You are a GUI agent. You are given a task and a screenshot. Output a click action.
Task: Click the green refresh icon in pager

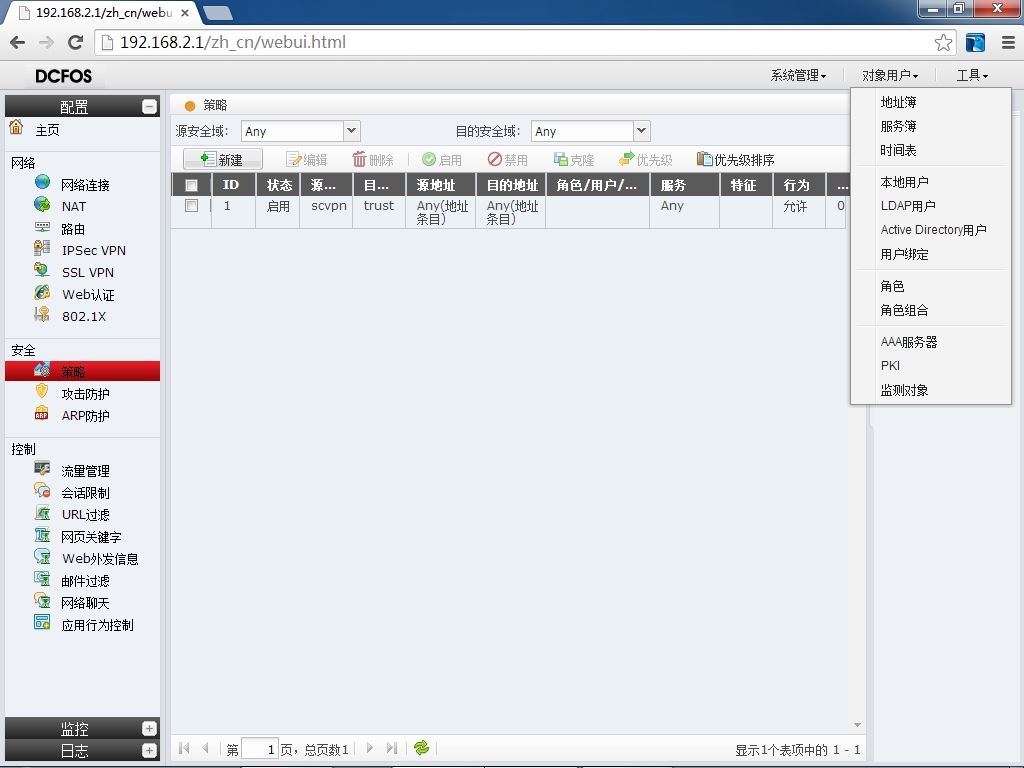[422, 748]
